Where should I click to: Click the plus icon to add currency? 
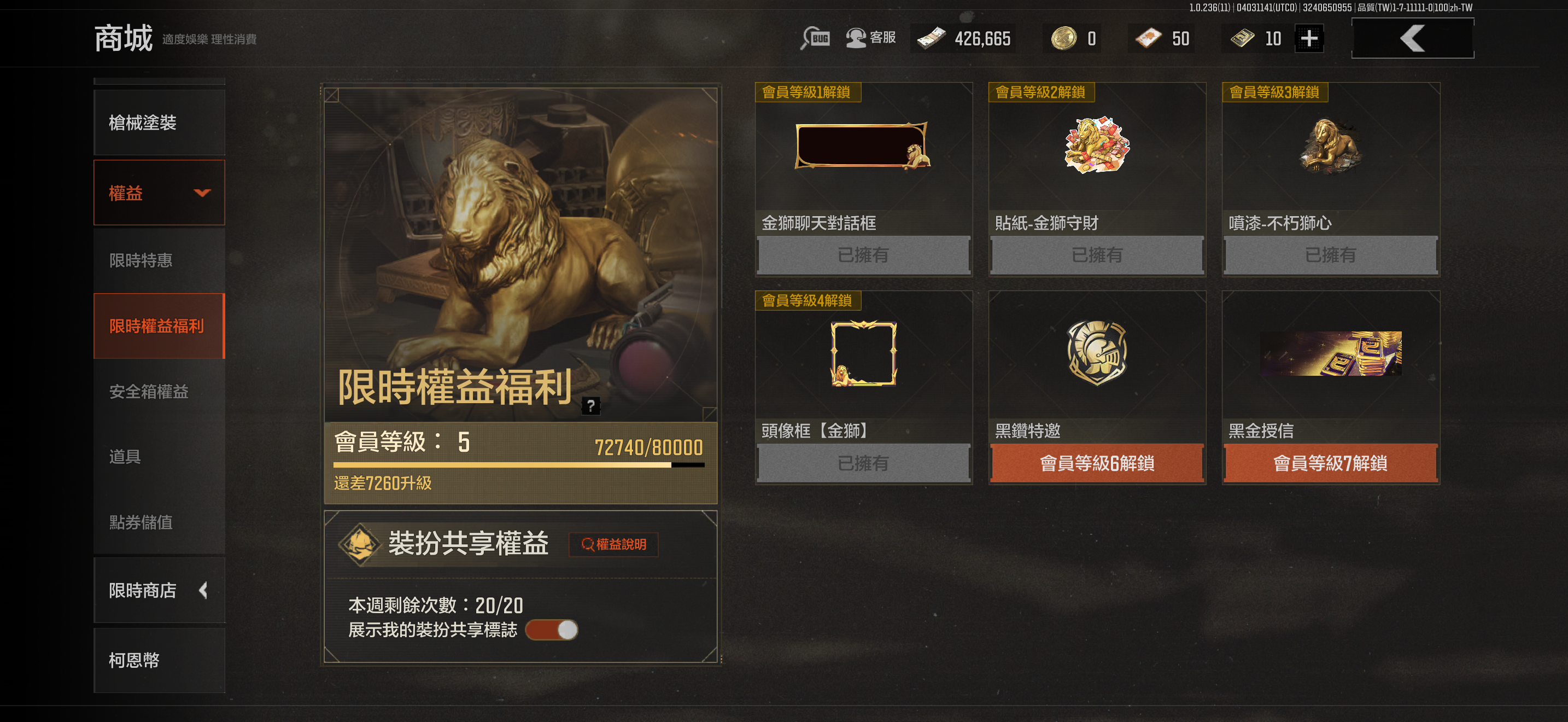click(1309, 39)
